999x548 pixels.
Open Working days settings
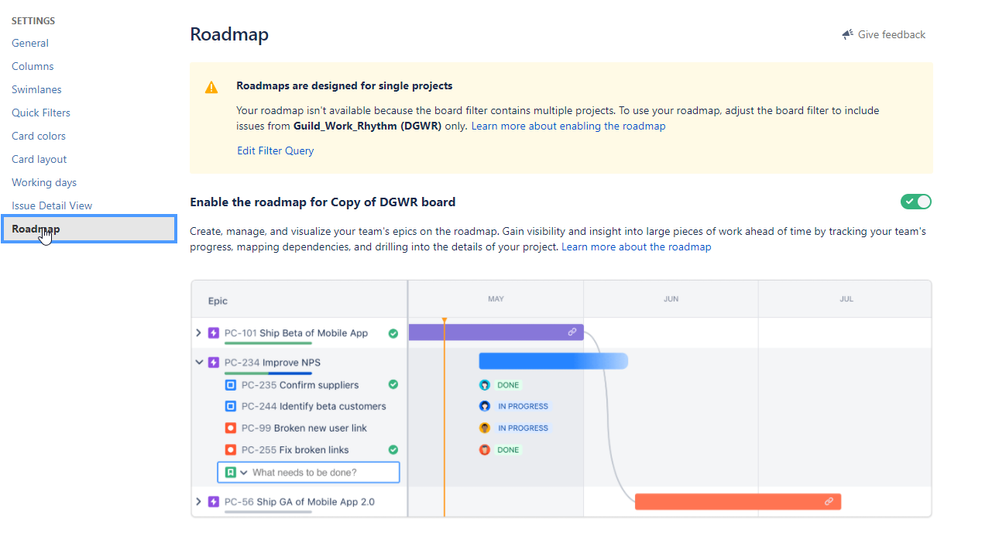point(44,183)
